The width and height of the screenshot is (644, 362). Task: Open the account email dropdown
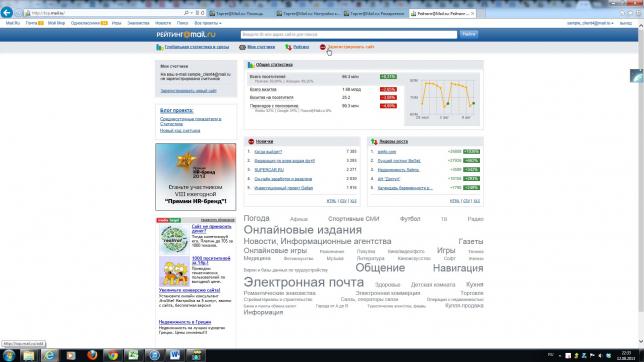pyautogui.click(x=590, y=23)
